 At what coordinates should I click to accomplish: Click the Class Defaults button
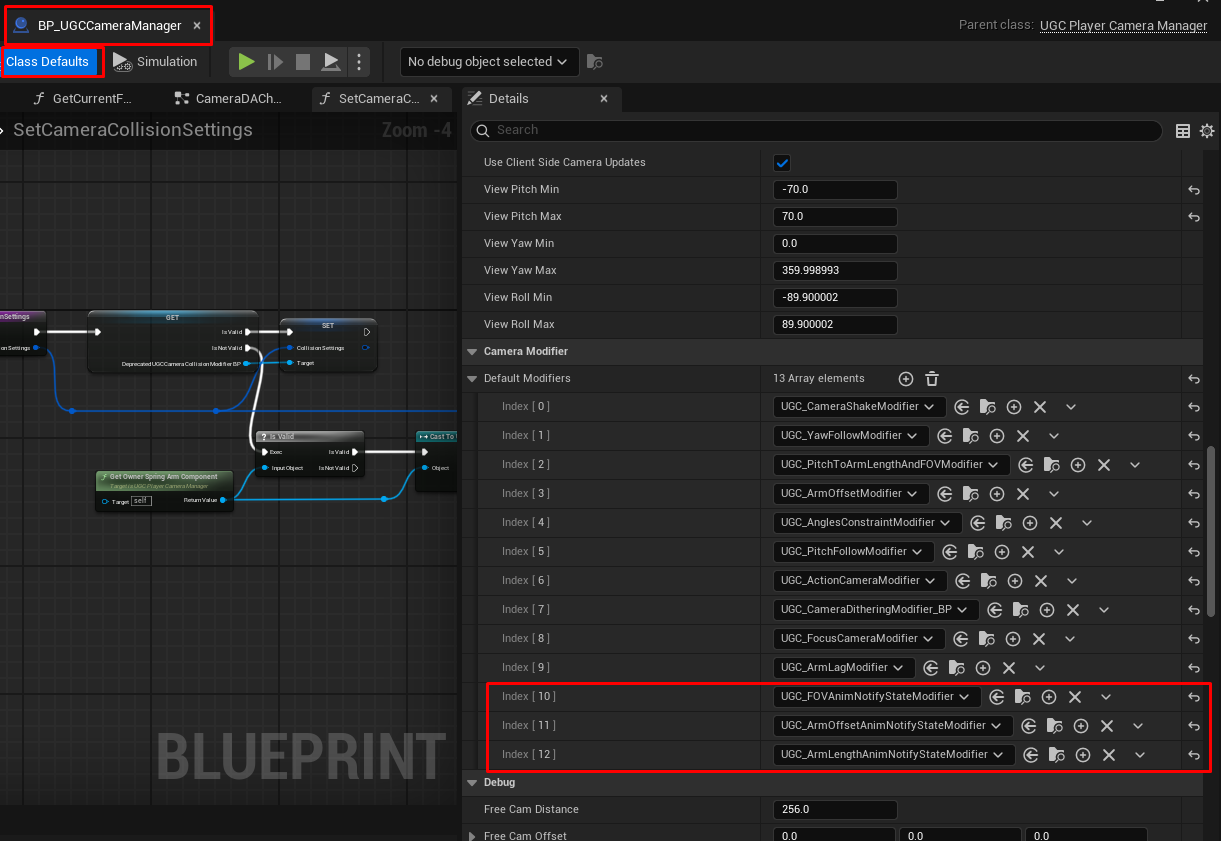[x=48, y=62]
